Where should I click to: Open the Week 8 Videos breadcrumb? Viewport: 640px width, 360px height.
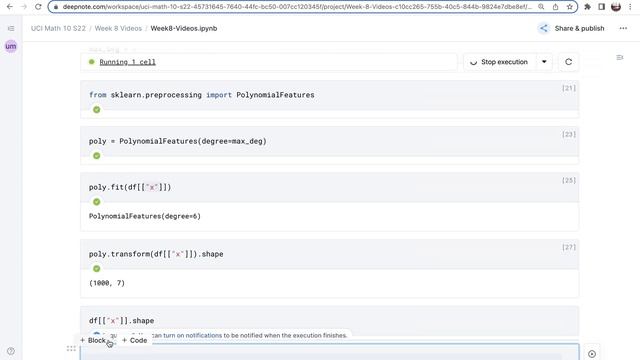(118, 28)
